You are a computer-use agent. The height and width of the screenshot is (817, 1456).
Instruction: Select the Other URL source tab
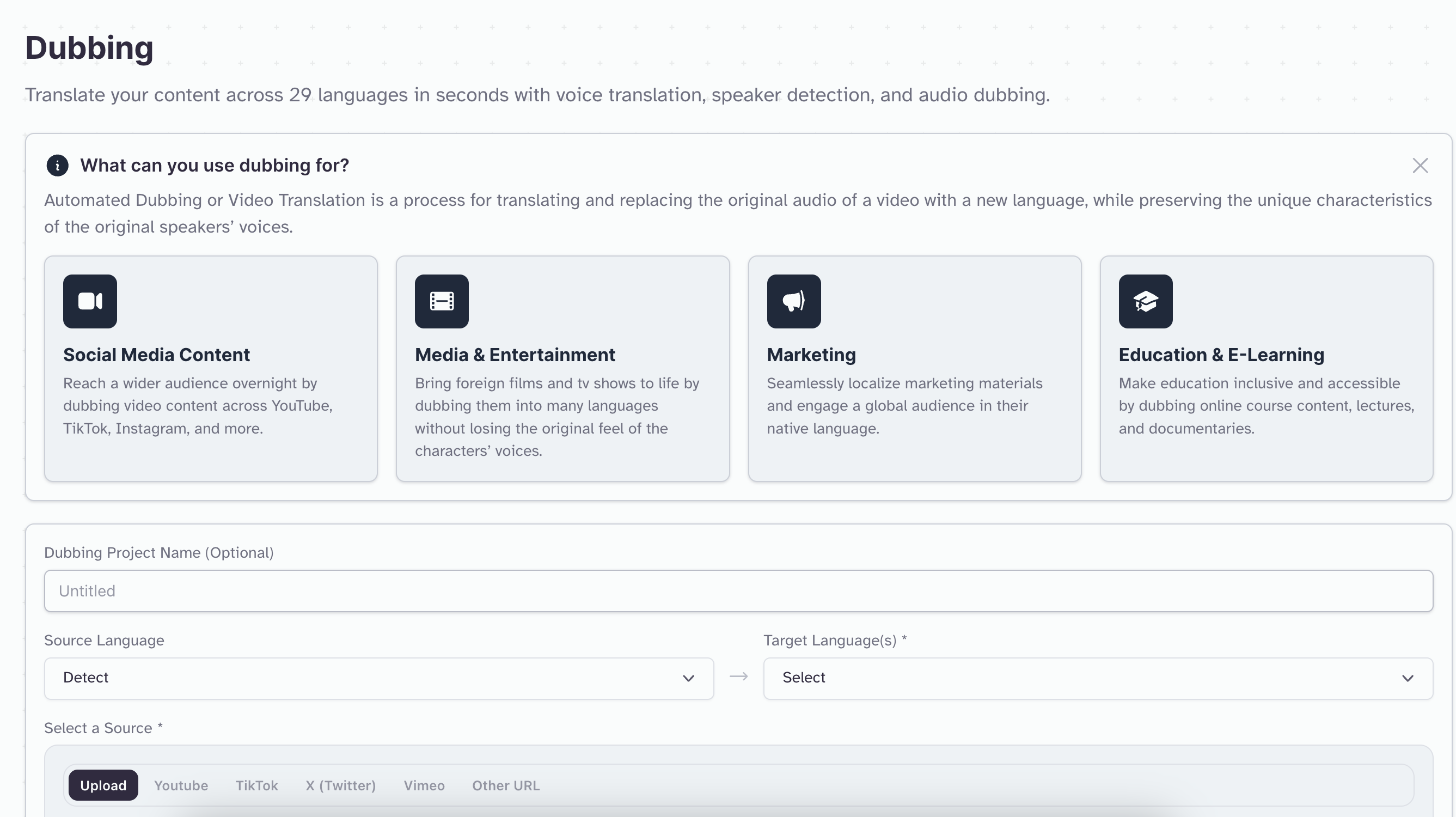coord(506,785)
